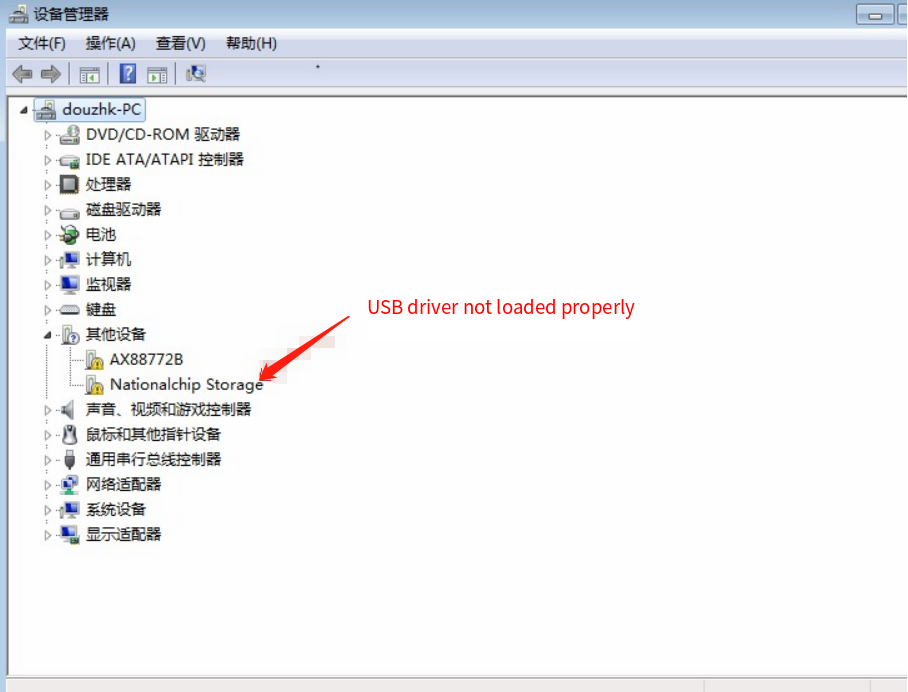Collapse the 其他设备 node
The width and height of the screenshot is (908, 692).
click(47, 335)
